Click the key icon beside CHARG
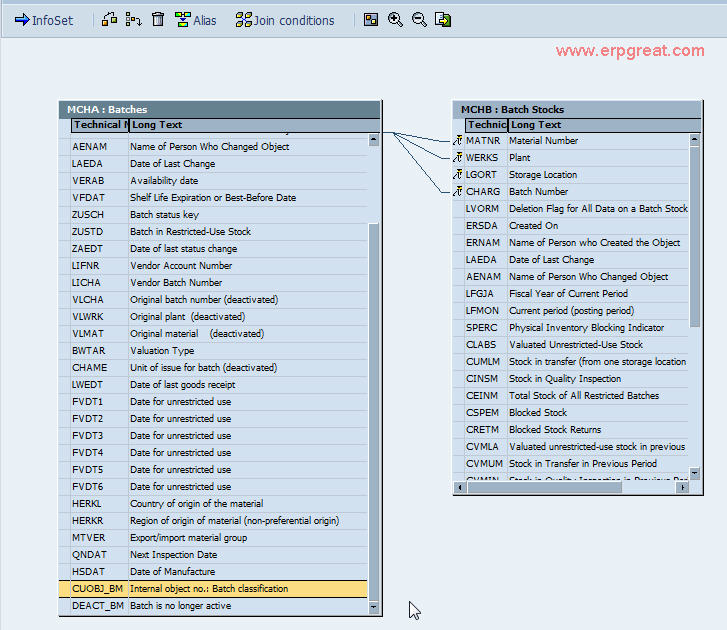The width and height of the screenshot is (727, 630). coord(458,191)
